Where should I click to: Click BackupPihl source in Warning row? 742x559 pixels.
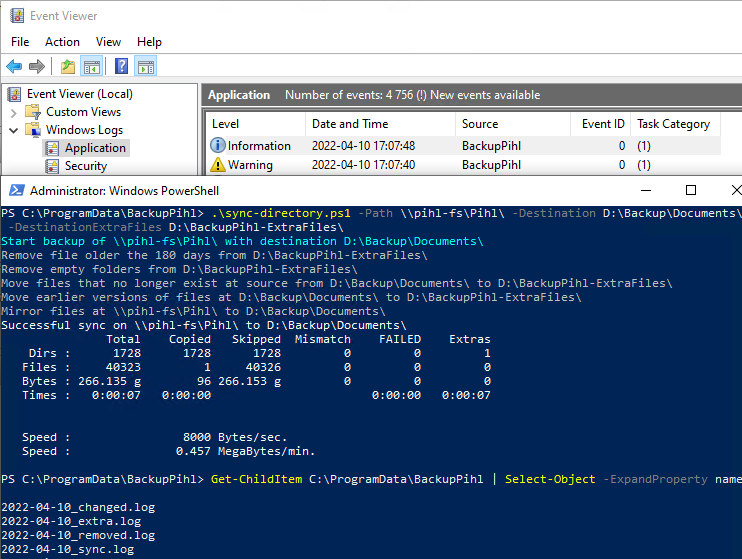491,165
